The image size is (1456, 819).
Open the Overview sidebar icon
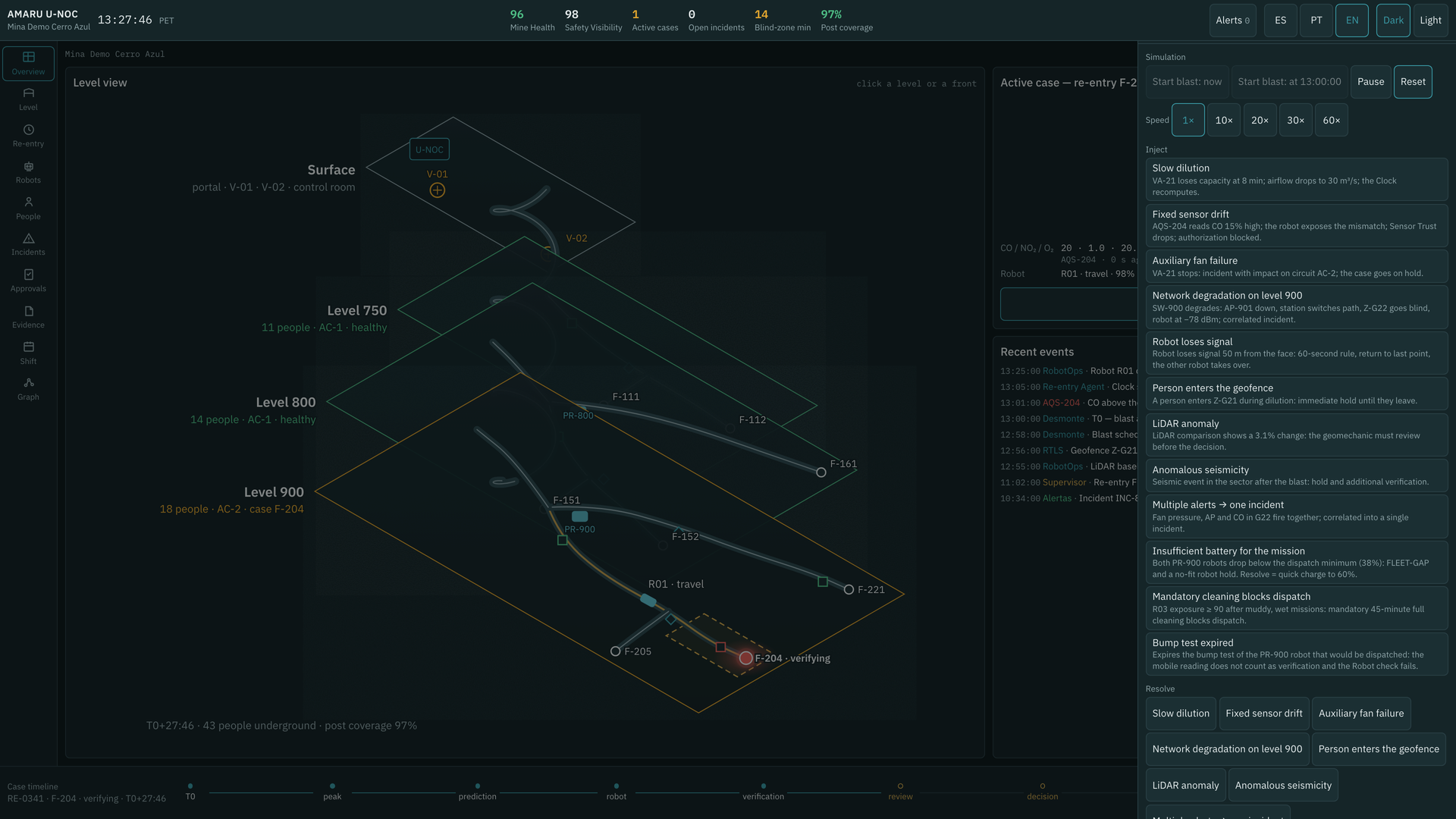click(28, 63)
